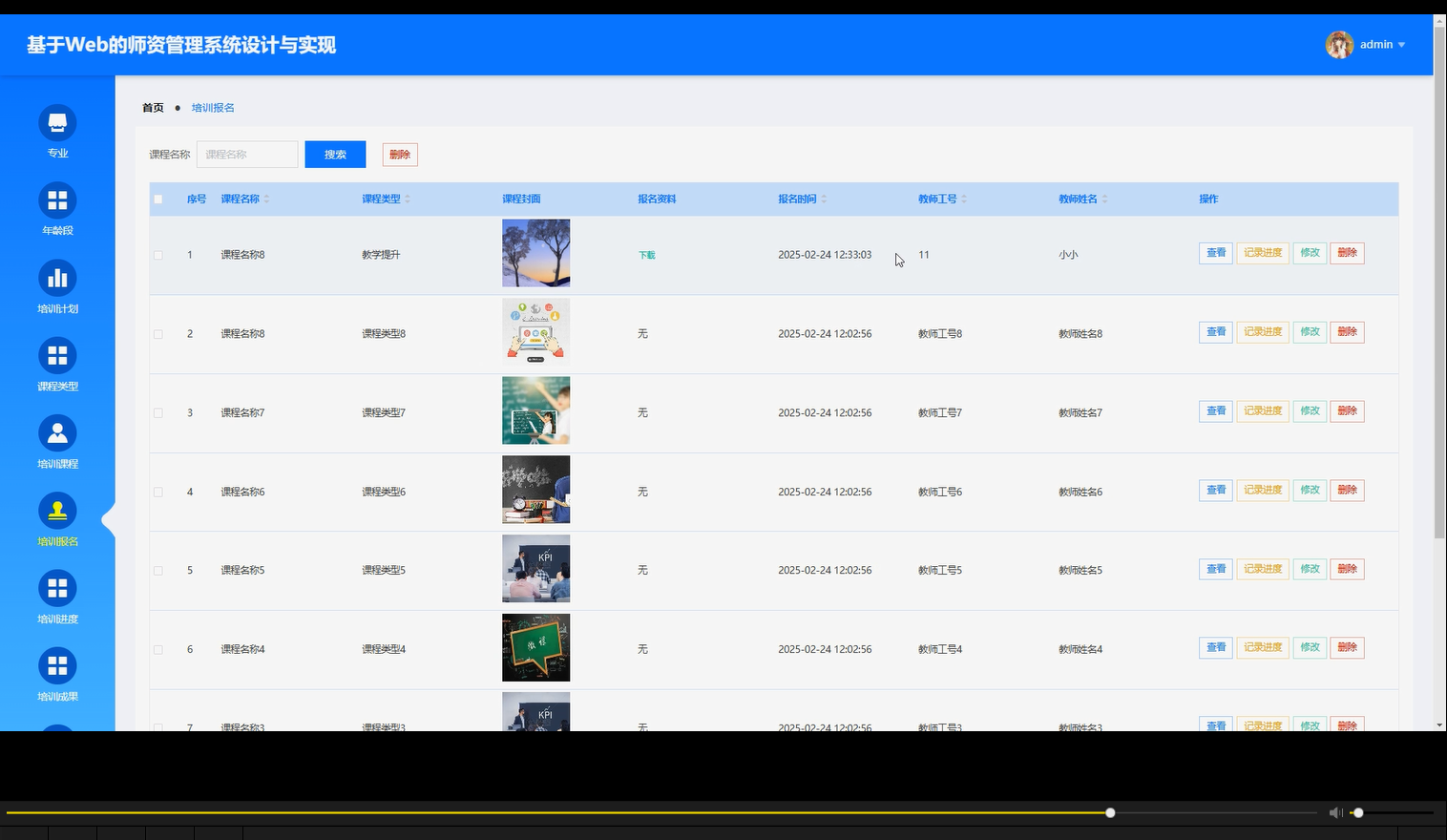Check the box for row 4
The height and width of the screenshot is (840, 1447).
(x=158, y=493)
